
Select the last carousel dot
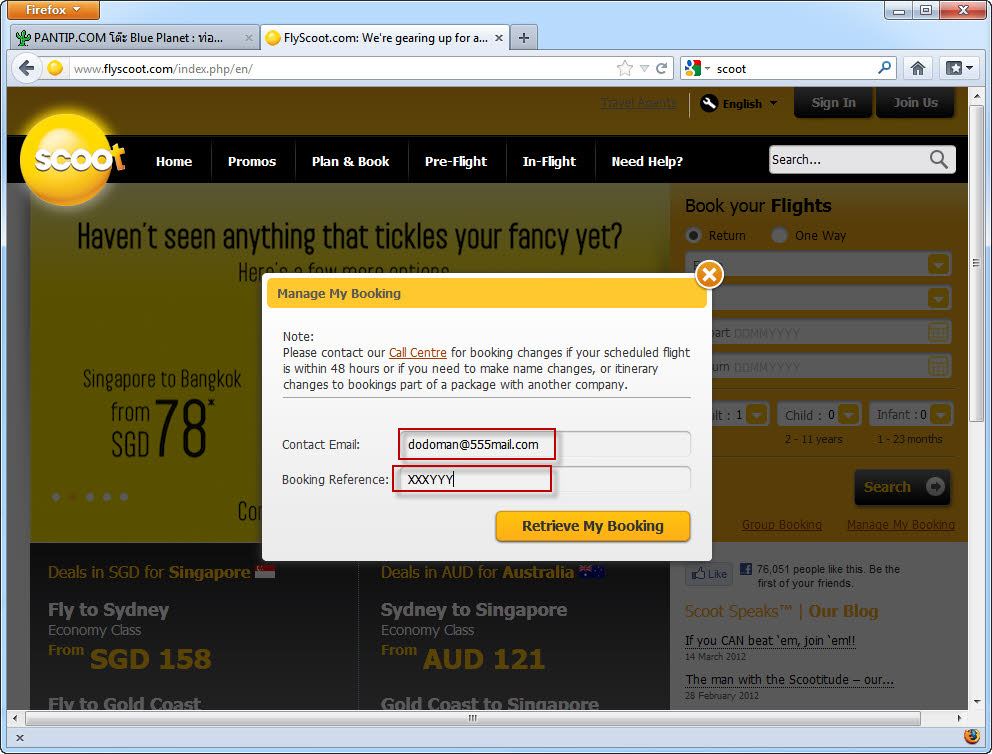pos(124,497)
